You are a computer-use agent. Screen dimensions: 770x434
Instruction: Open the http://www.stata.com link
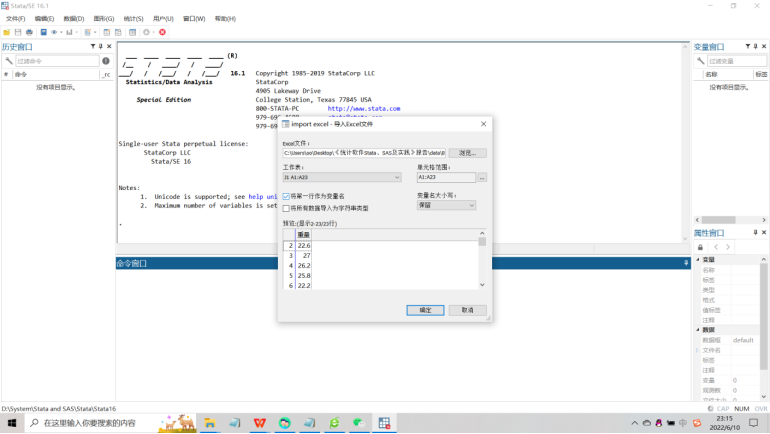pyautogui.click(x=364, y=108)
